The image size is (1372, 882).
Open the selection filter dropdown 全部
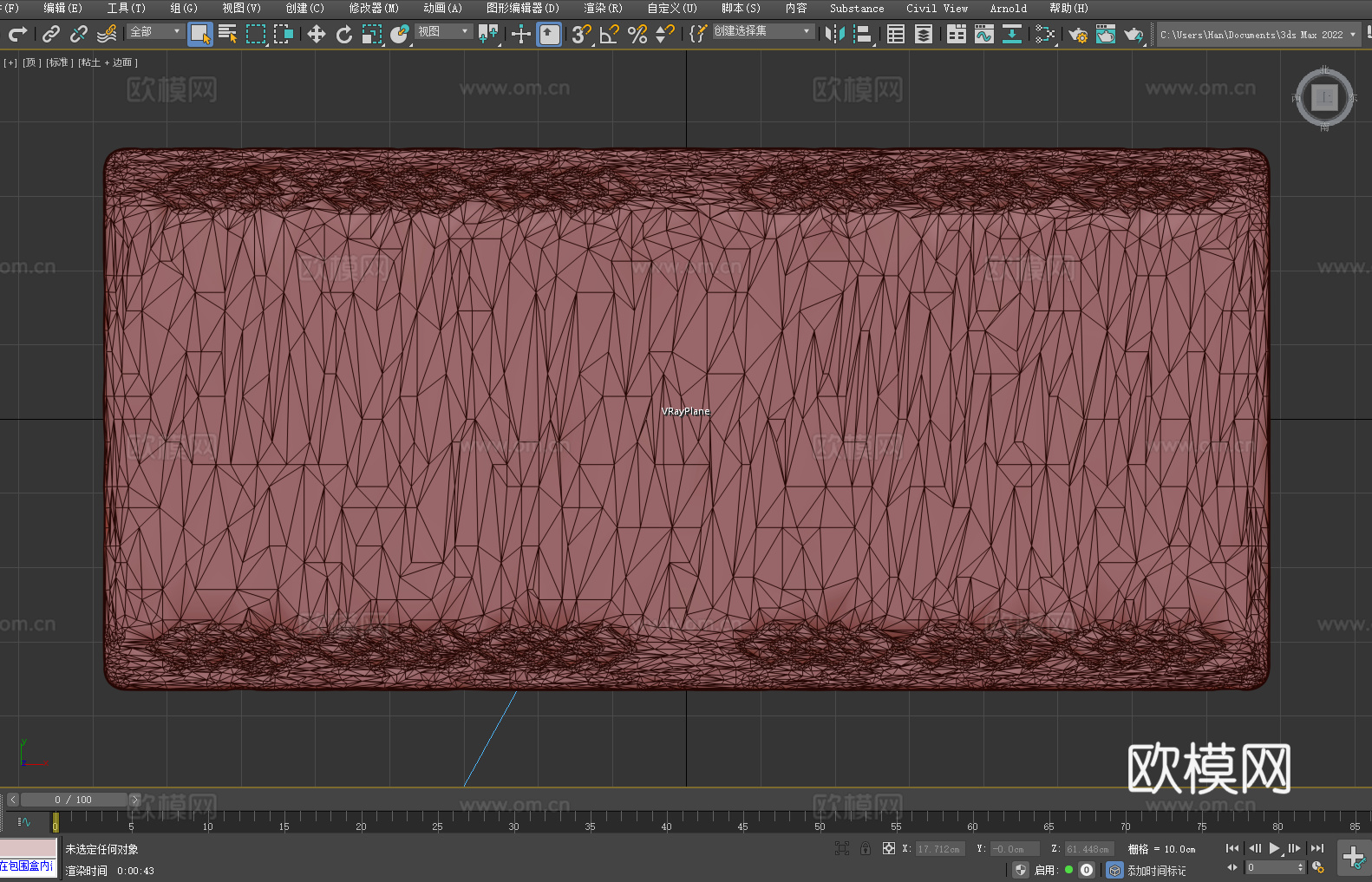(155, 31)
